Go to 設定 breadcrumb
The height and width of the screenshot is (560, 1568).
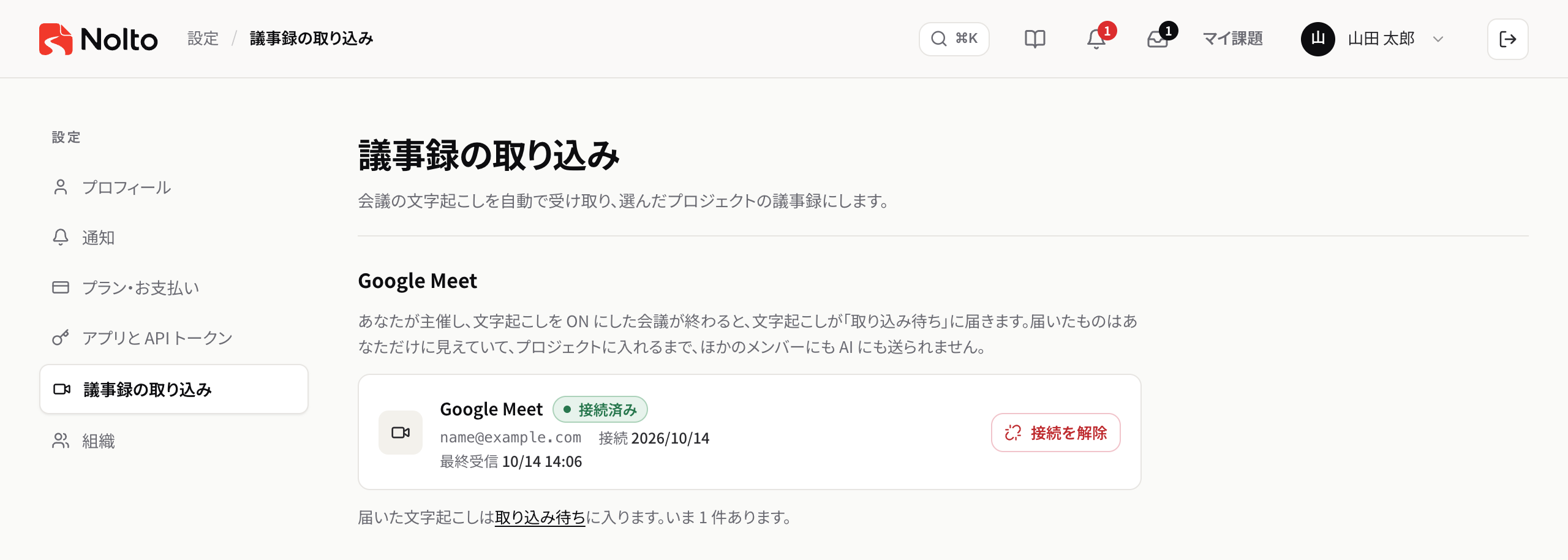click(203, 39)
